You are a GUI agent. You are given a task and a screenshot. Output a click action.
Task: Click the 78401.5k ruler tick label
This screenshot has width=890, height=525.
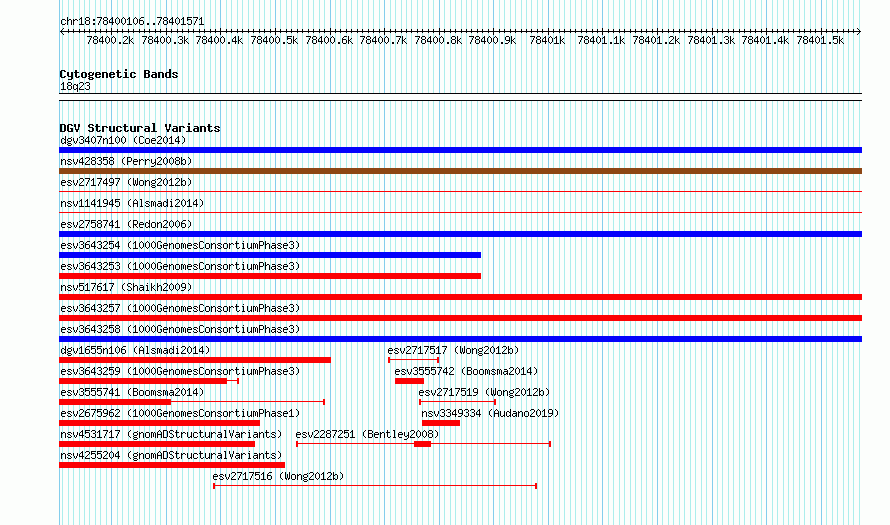pyautogui.click(x=820, y=40)
